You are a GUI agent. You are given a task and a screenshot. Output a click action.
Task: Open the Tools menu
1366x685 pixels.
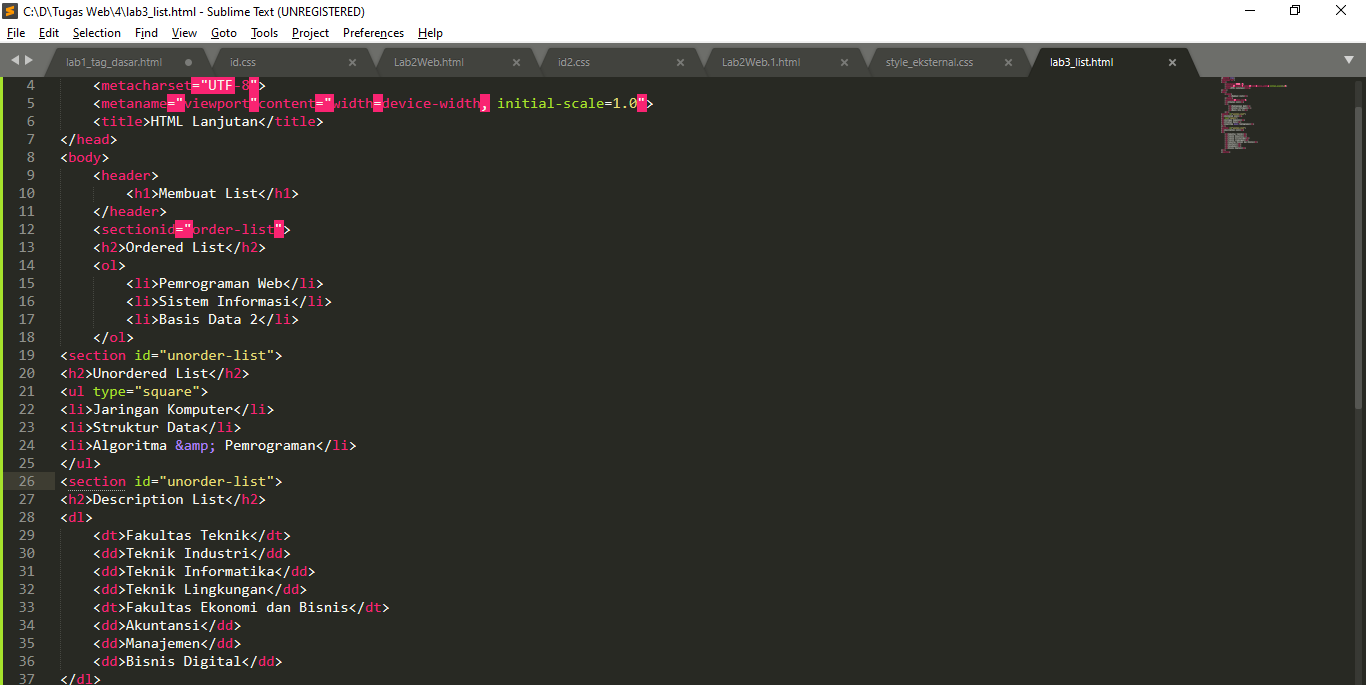(264, 32)
